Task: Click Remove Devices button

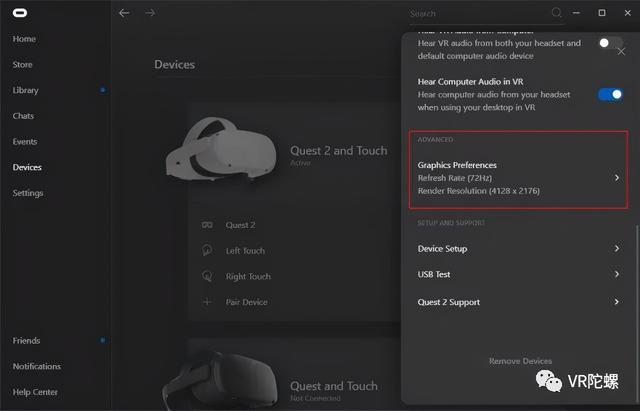Action: 520,361
